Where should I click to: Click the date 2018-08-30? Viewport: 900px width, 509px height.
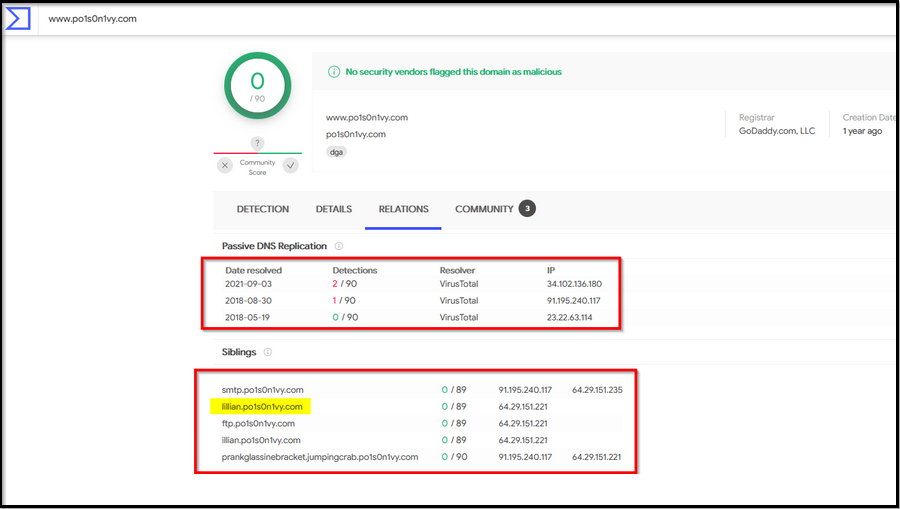[249, 301]
